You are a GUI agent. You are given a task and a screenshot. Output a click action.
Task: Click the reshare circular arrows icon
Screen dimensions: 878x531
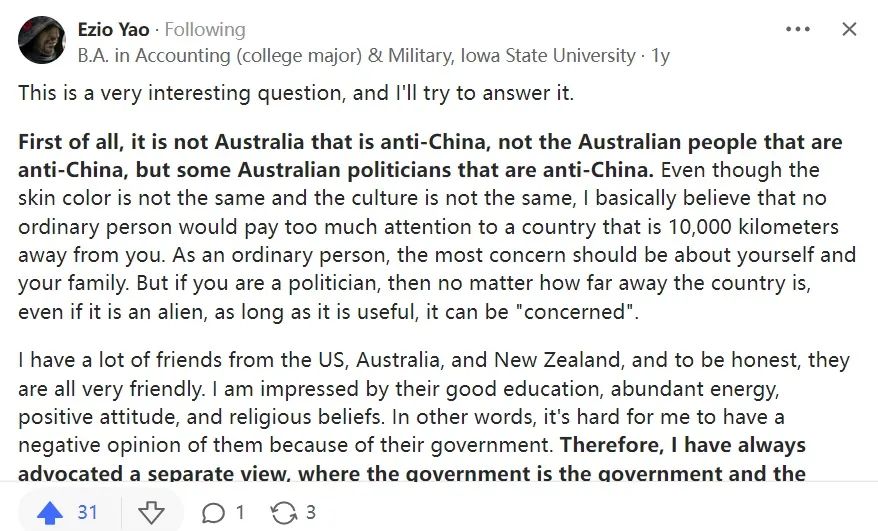pos(284,513)
